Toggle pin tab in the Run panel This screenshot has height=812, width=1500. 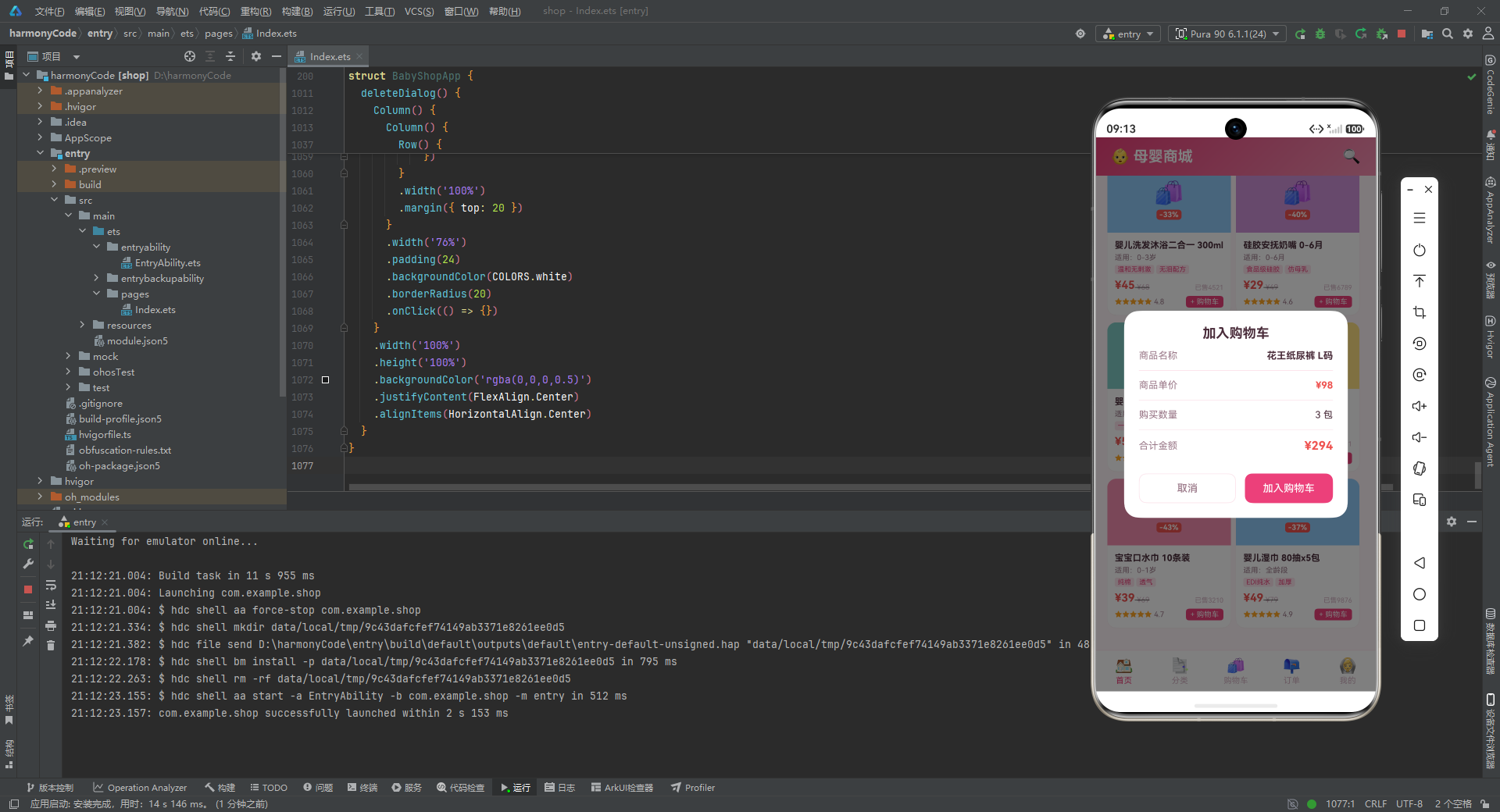click(28, 641)
